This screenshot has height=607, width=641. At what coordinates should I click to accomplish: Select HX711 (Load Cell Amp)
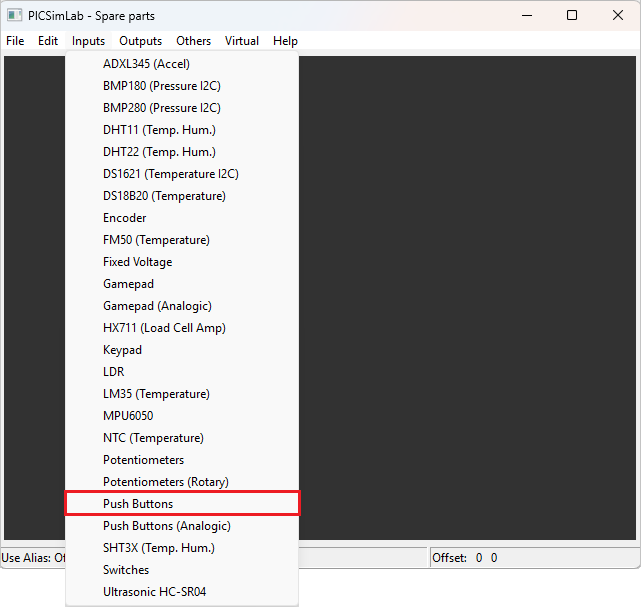[164, 328]
